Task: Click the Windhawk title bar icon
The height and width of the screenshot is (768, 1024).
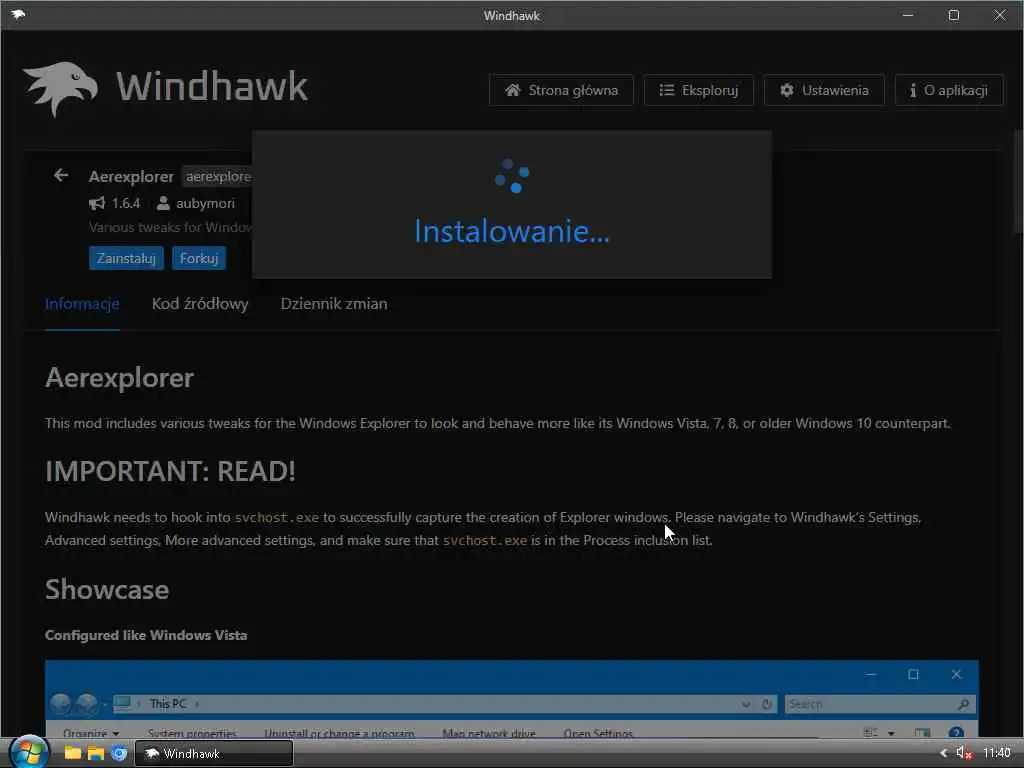Action: [17, 14]
